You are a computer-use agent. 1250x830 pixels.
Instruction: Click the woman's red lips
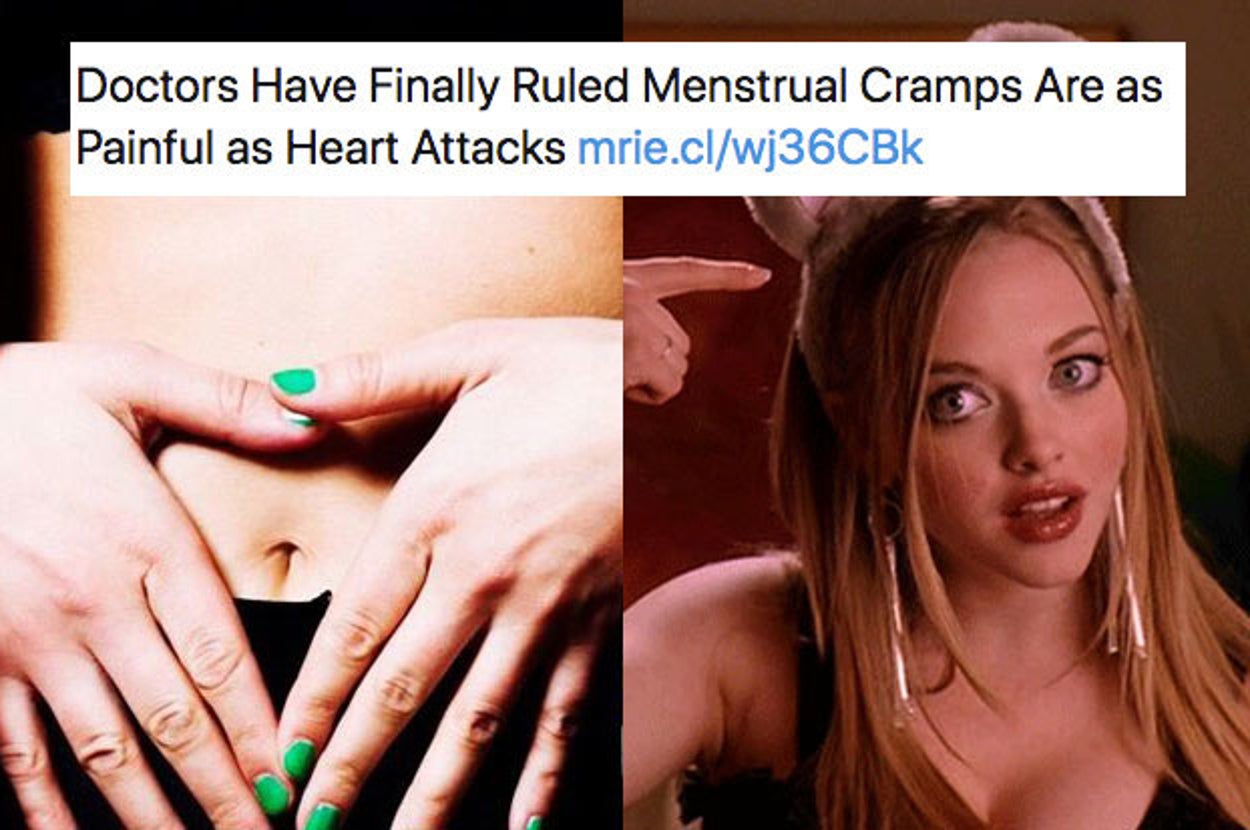(1043, 510)
